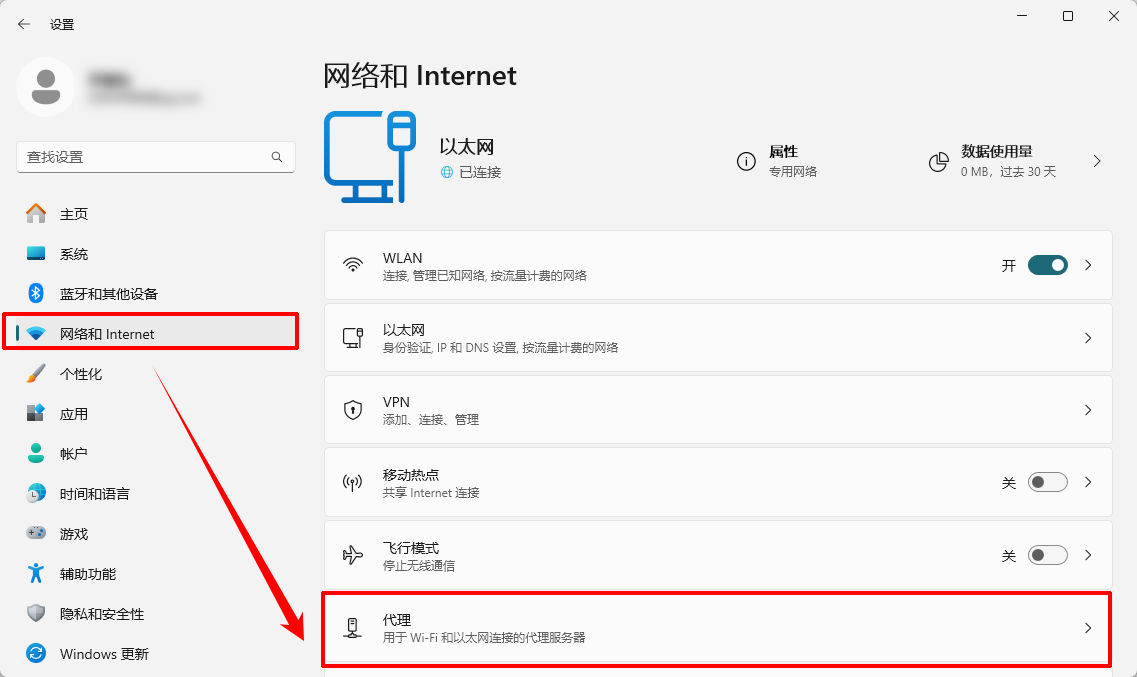Image resolution: width=1137 pixels, height=677 pixels.
Task: Click the 属性 info circle icon
Action: pyautogui.click(x=746, y=162)
